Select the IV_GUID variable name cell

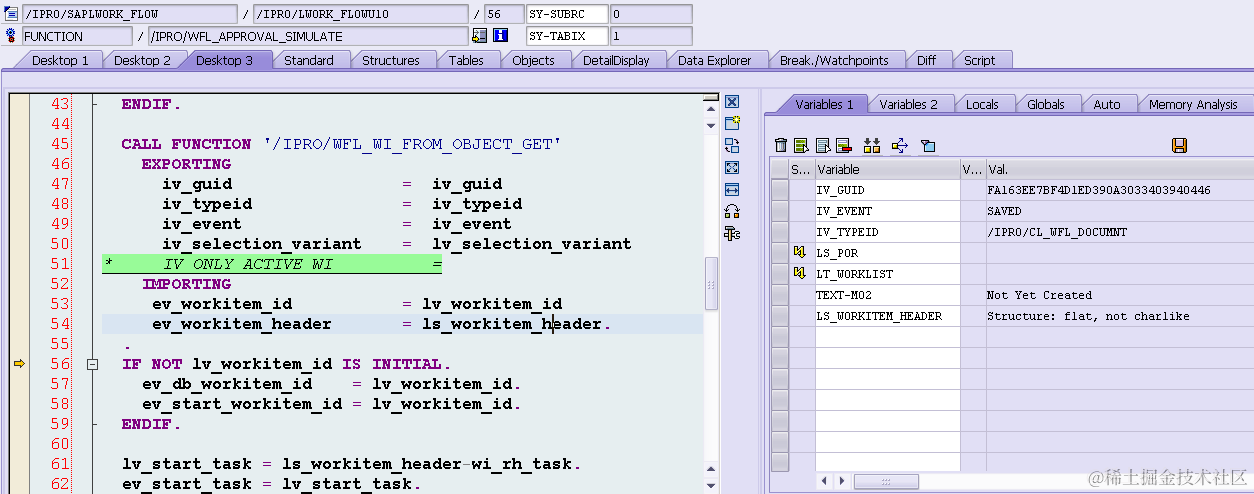[887, 190]
